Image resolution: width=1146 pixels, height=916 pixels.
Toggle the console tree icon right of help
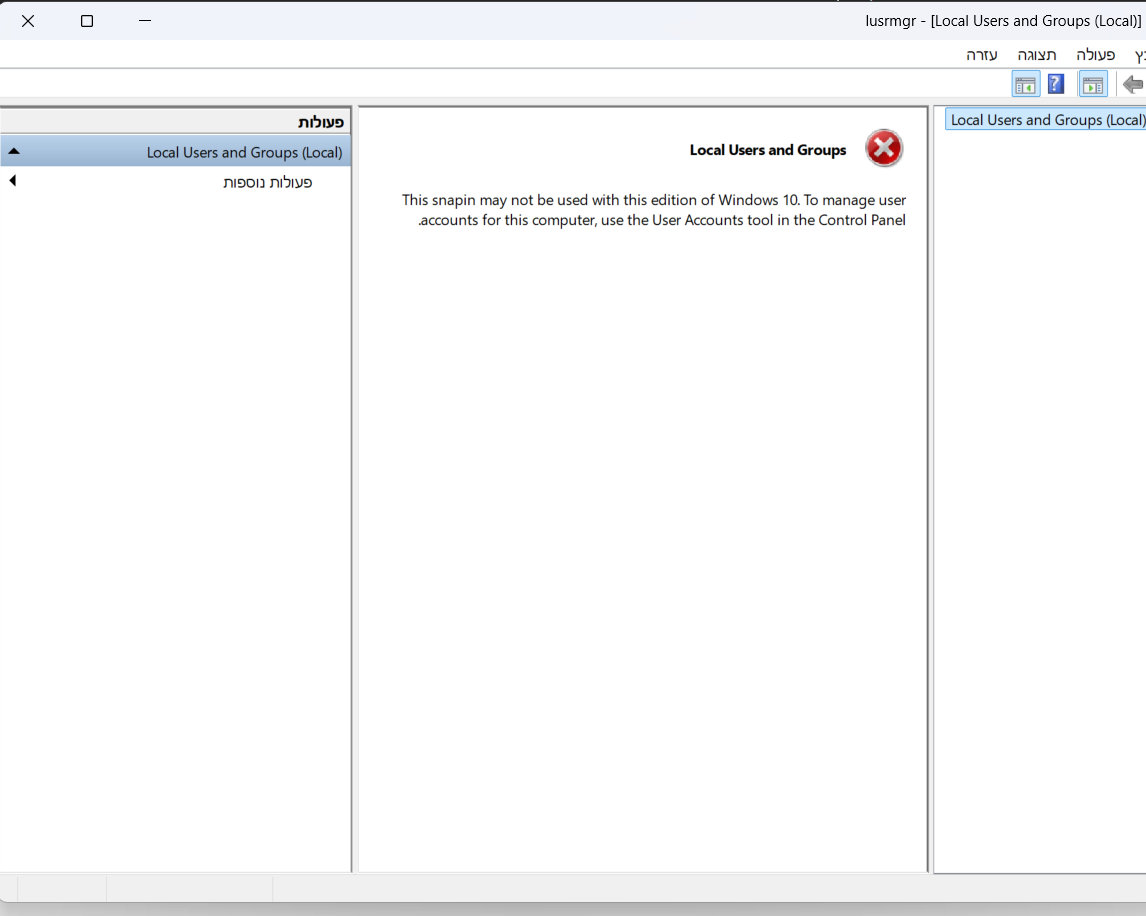pos(1093,84)
